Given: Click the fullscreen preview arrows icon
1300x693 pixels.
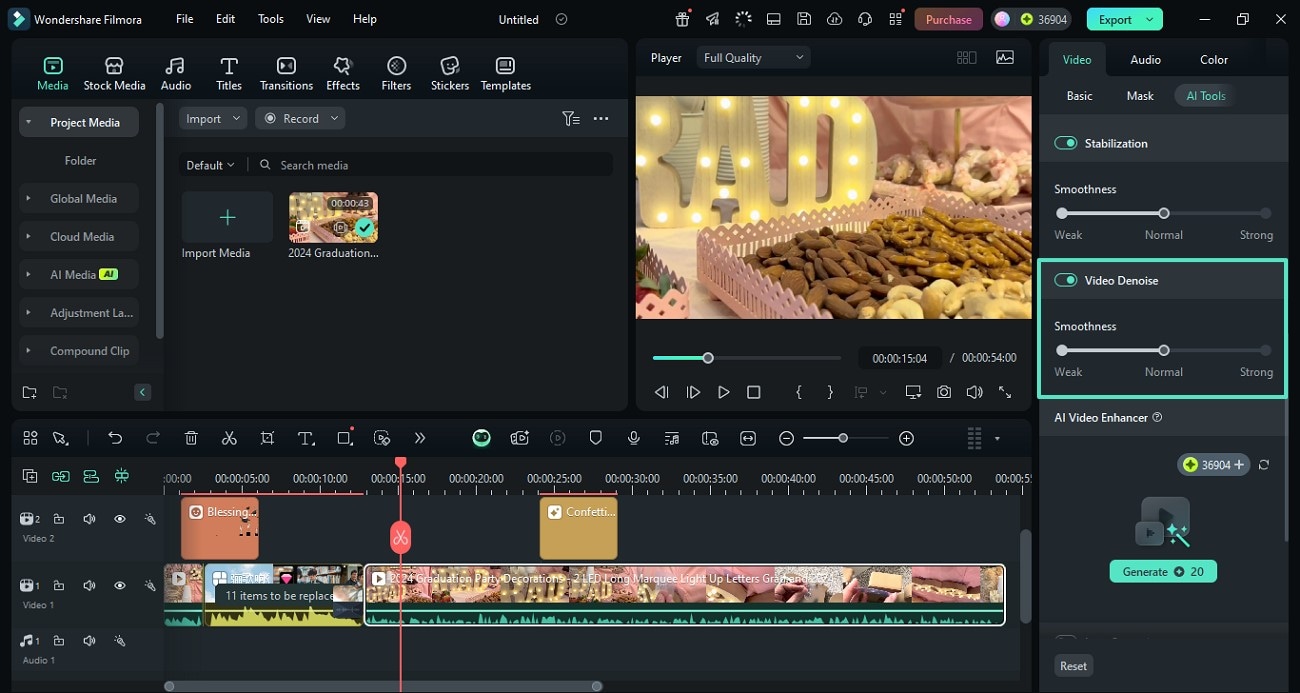Looking at the screenshot, I should [1005, 392].
